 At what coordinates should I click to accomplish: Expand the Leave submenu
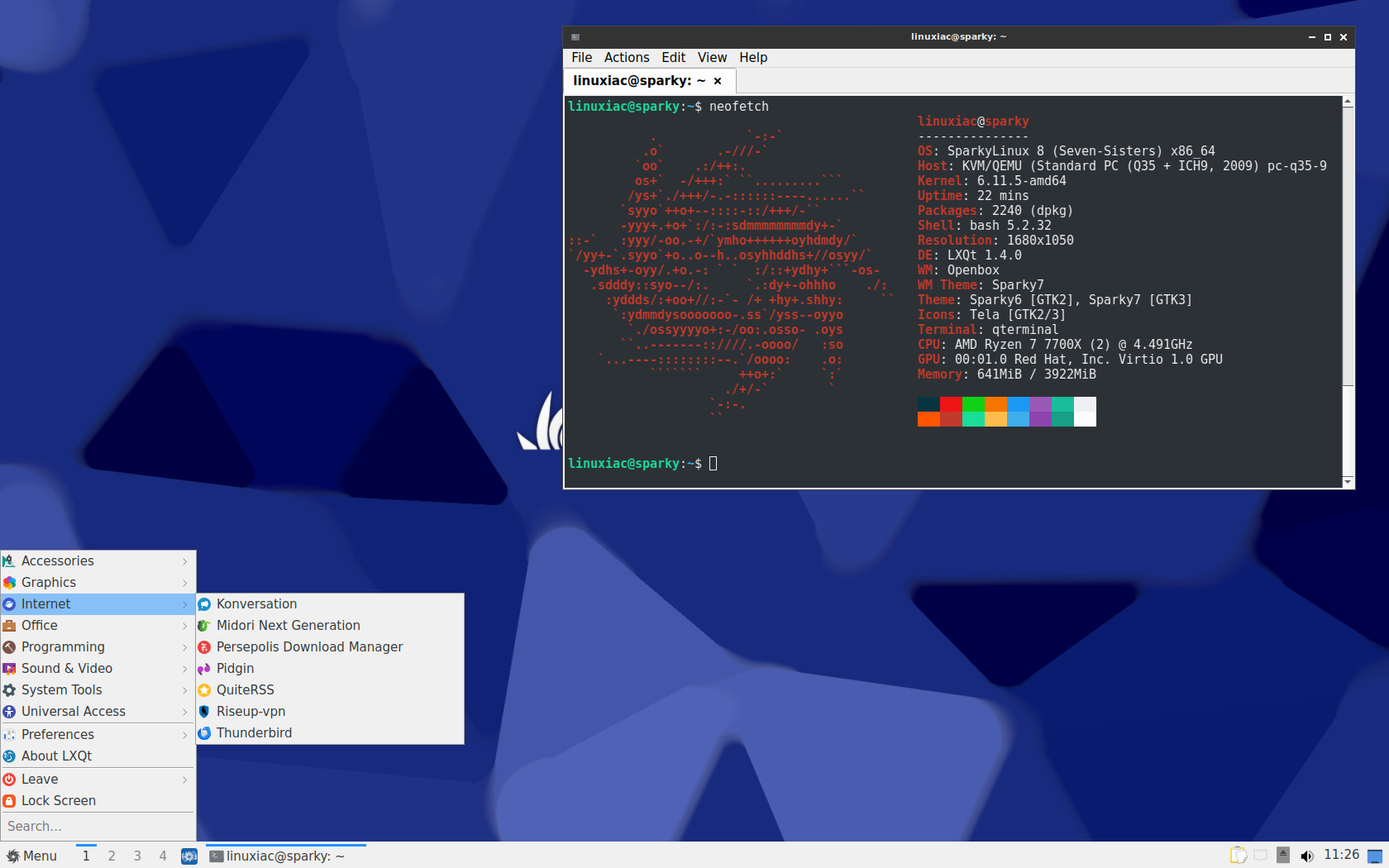pos(98,780)
